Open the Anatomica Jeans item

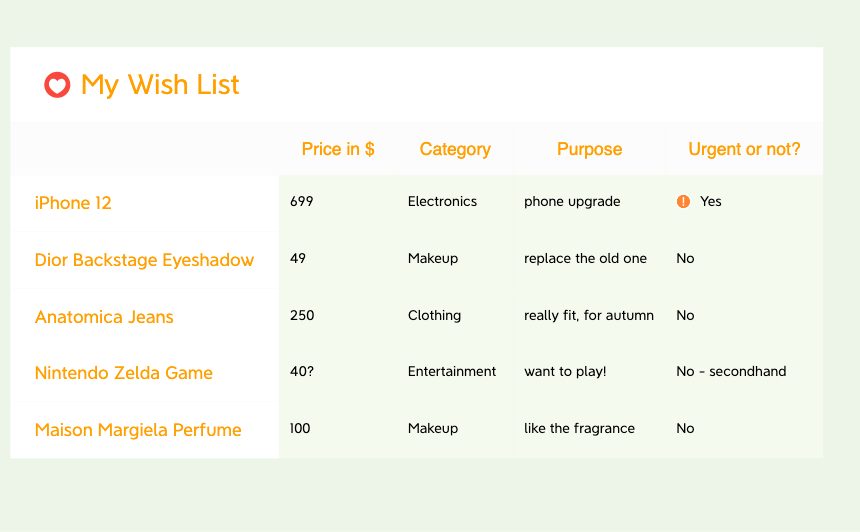coord(104,317)
